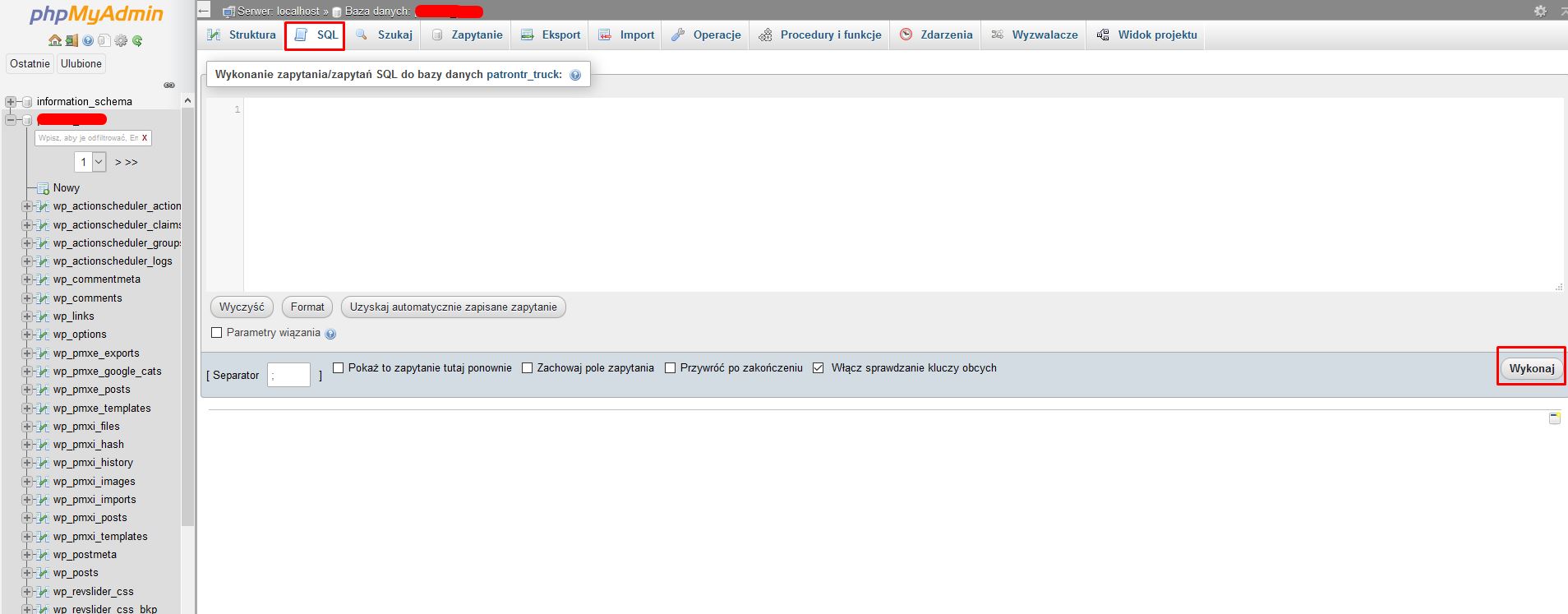Click the information_schema database cylinder icon
This screenshot has width=1568, height=614.
click(x=27, y=102)
